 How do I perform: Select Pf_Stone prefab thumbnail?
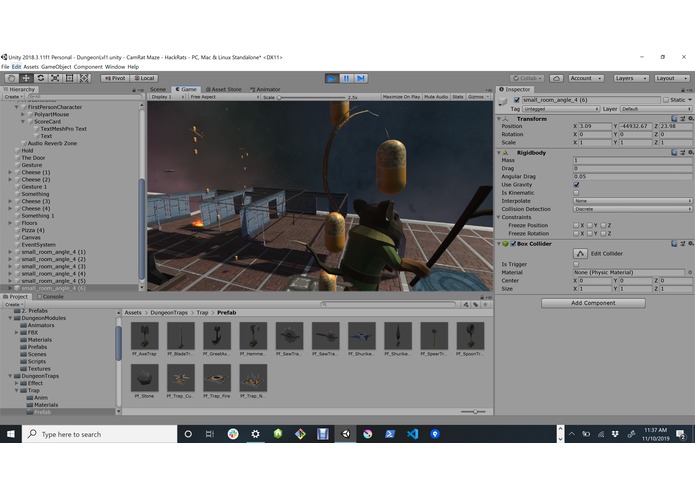coord(144,378)
